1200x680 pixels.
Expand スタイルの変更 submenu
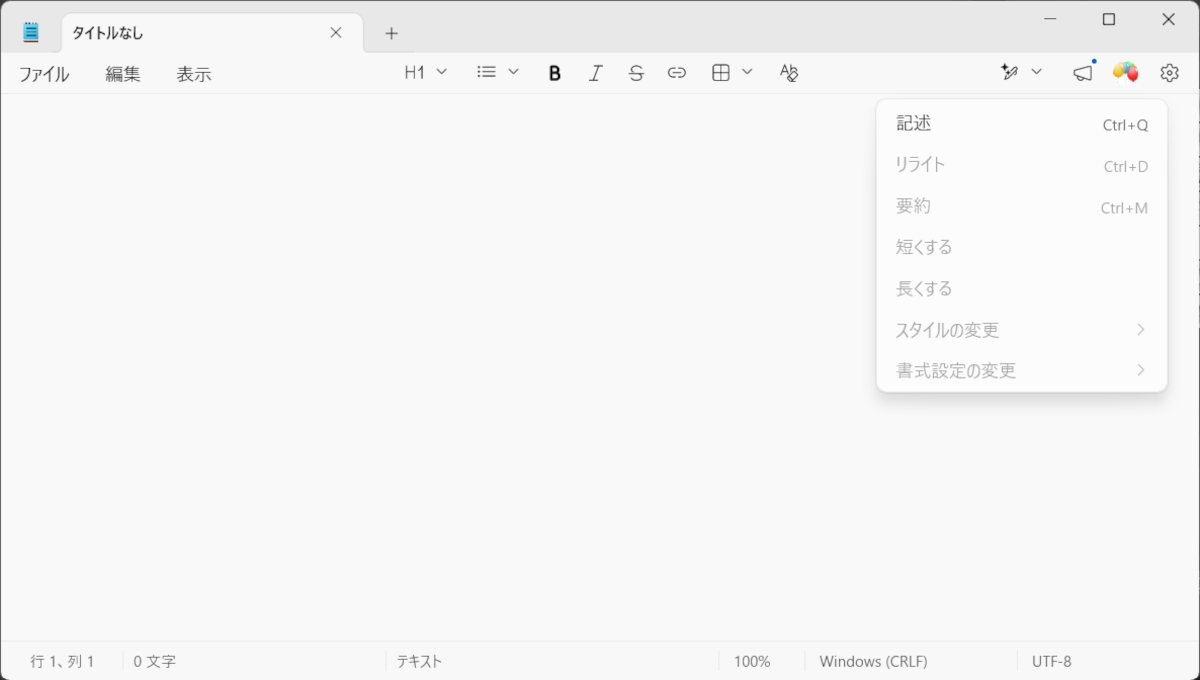click(1022, 330)
